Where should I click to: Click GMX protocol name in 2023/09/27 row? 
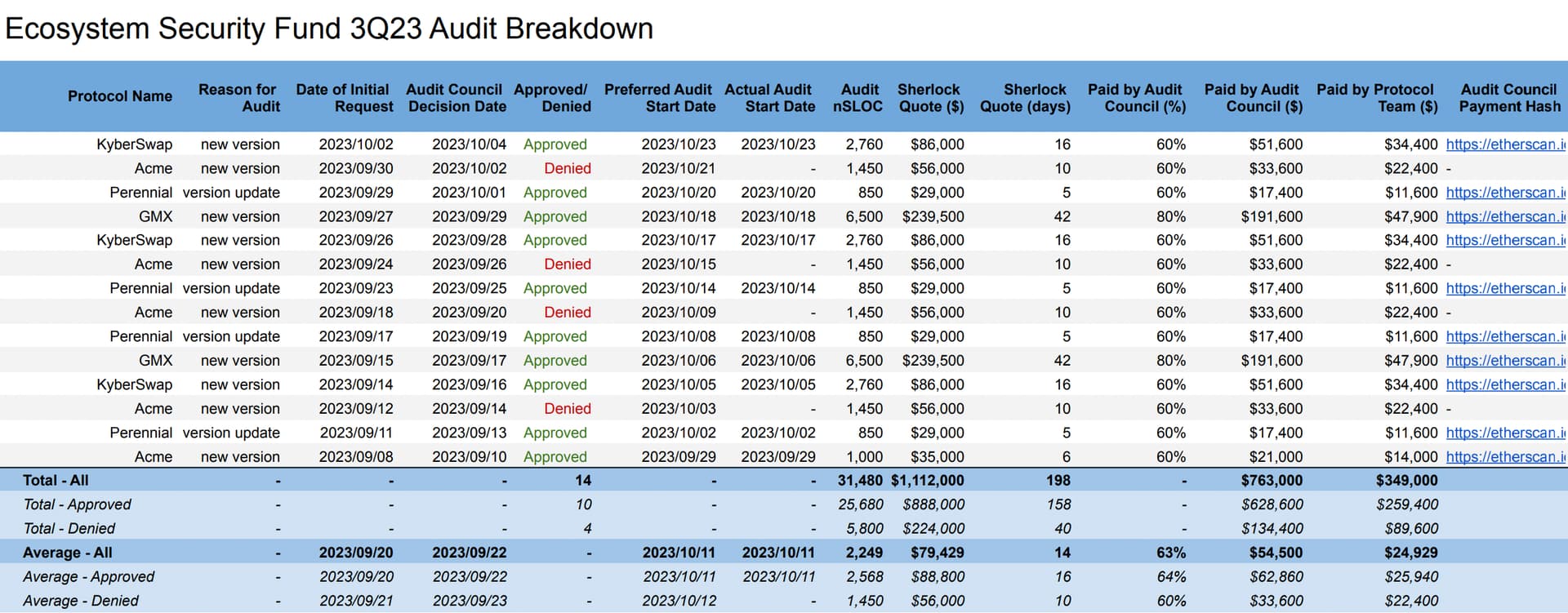pyautogui.click(x=156, y=216)
